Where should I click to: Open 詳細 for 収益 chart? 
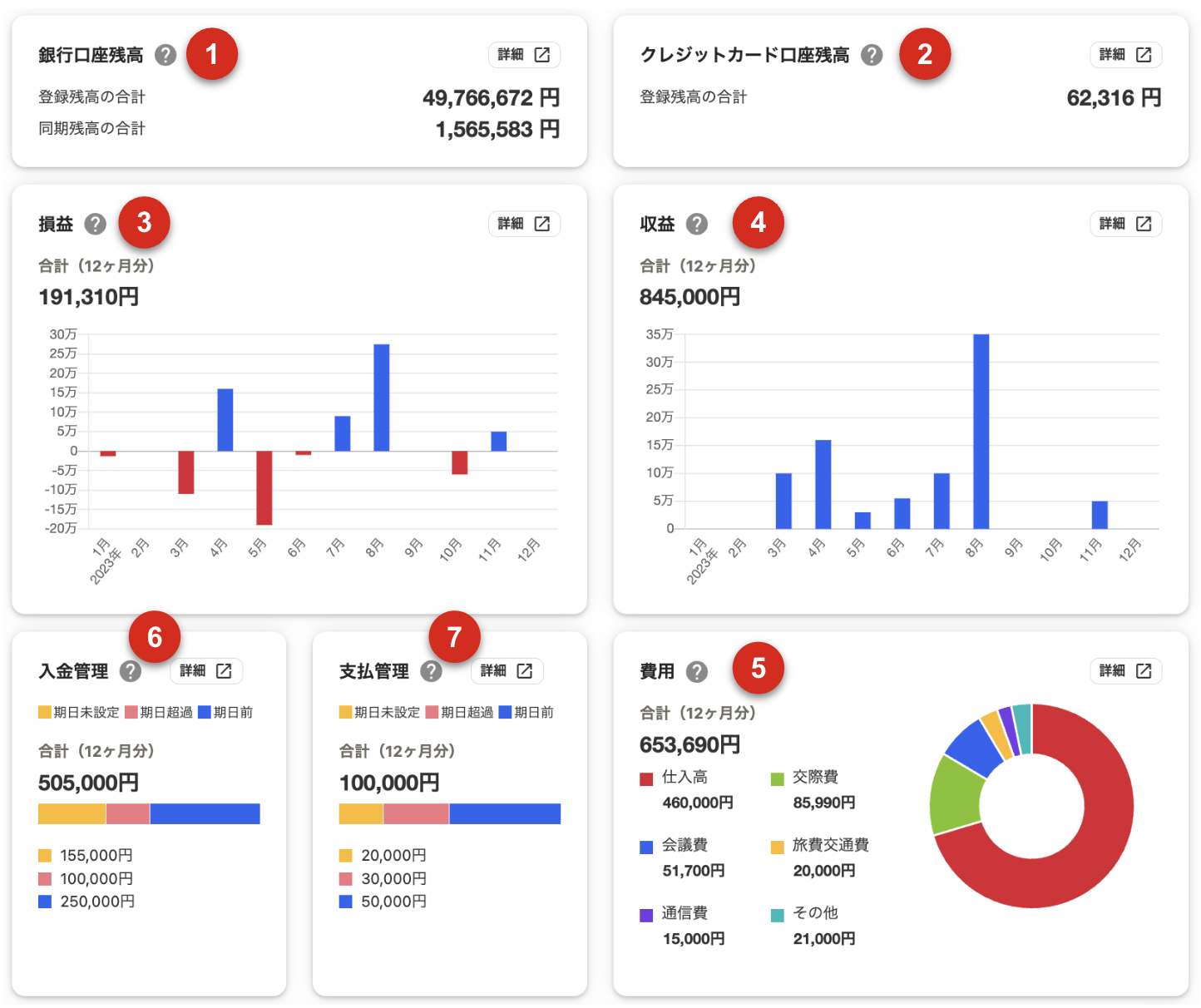click(1125, 224)
